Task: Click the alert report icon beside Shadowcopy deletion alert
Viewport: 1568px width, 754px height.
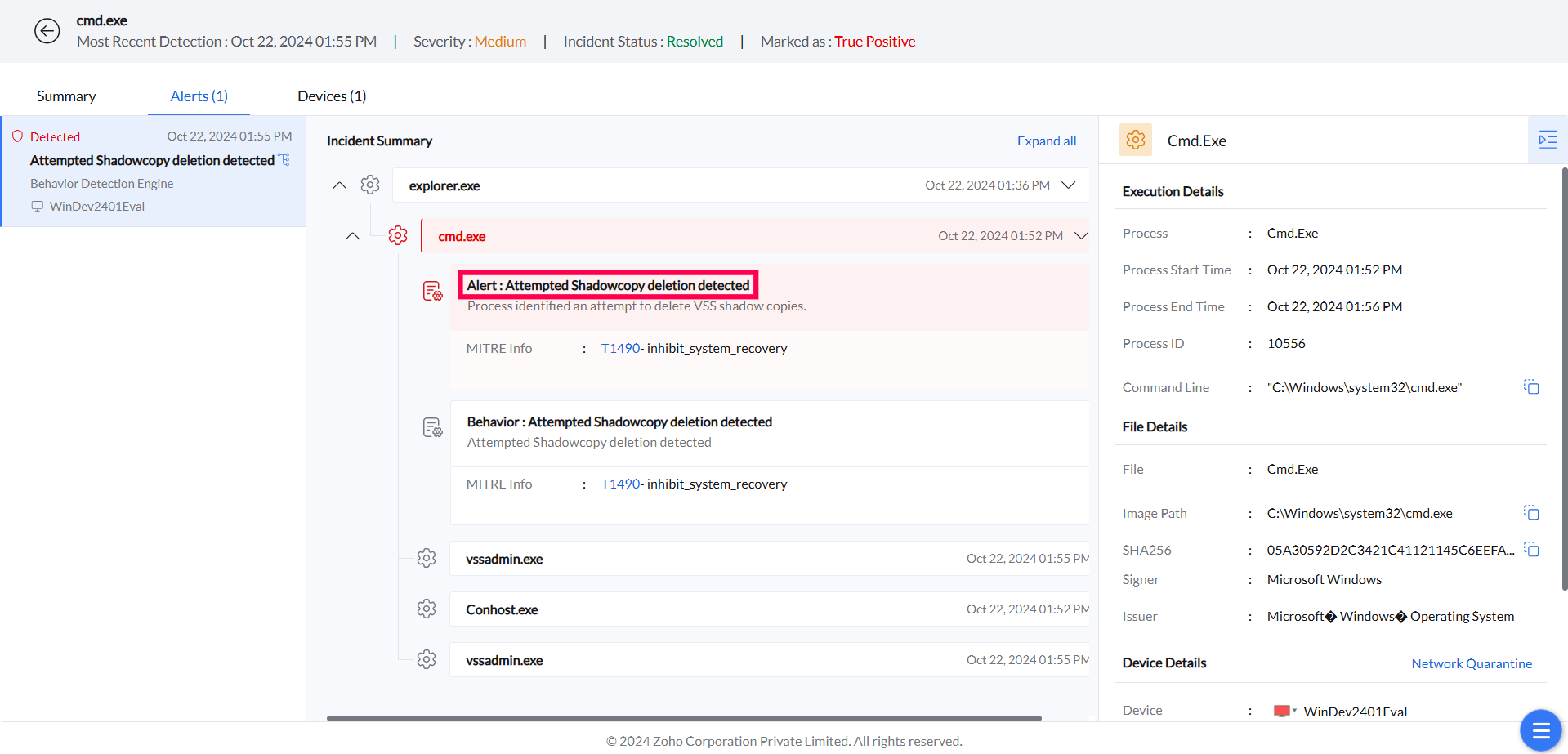Action: point(432,290)
